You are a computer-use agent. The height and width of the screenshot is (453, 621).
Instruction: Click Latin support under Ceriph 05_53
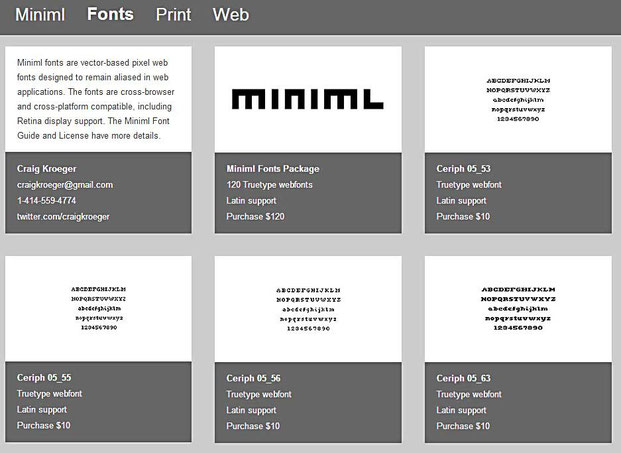(x=461, y=201)
